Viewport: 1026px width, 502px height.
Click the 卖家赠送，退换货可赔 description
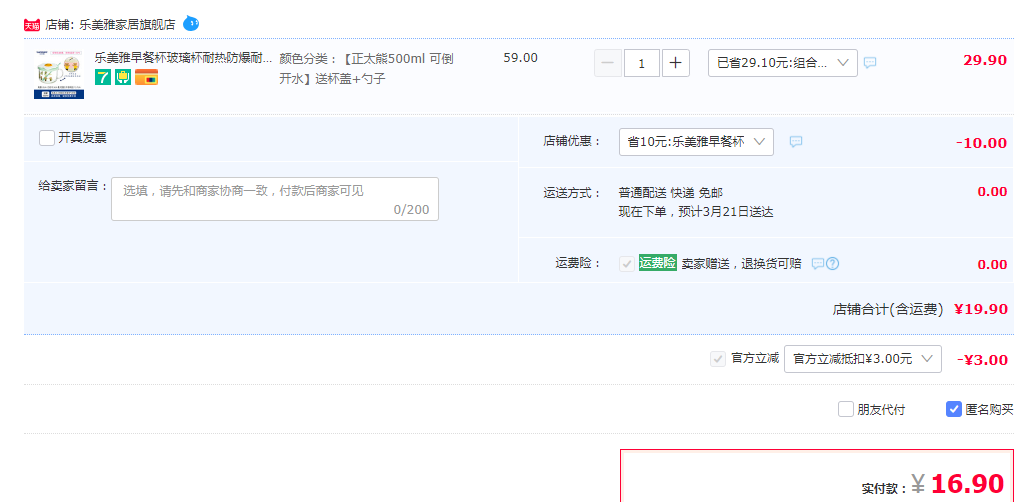tap(741, 264)
